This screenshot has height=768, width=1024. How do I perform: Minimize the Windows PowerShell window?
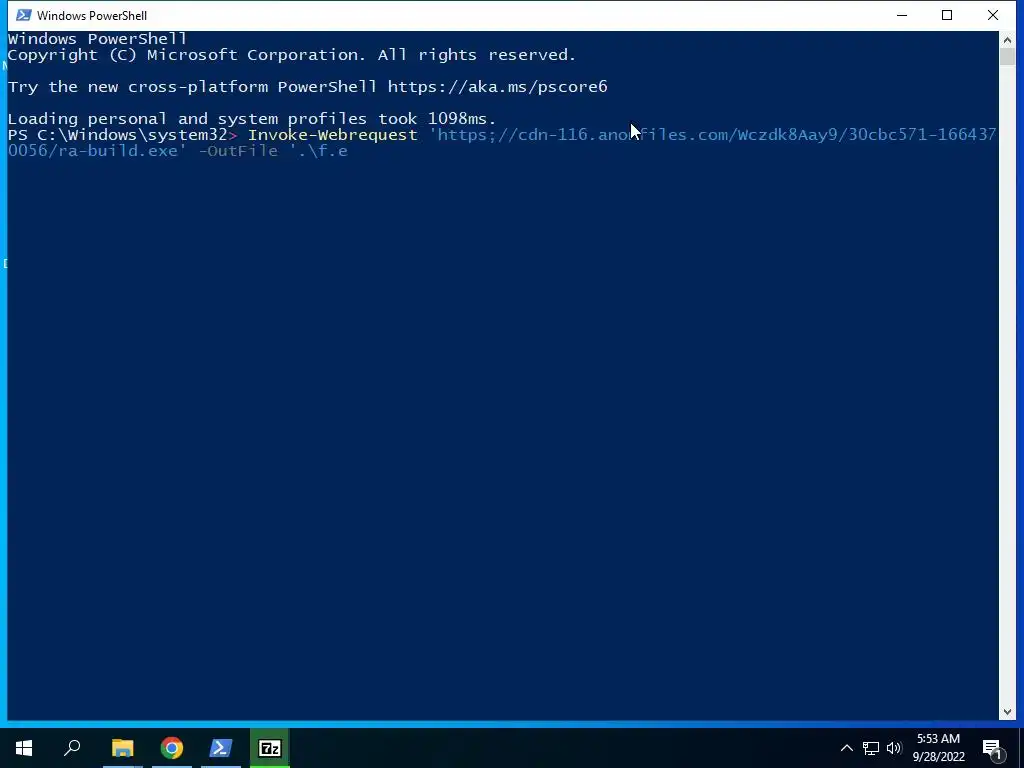(902, 15)
